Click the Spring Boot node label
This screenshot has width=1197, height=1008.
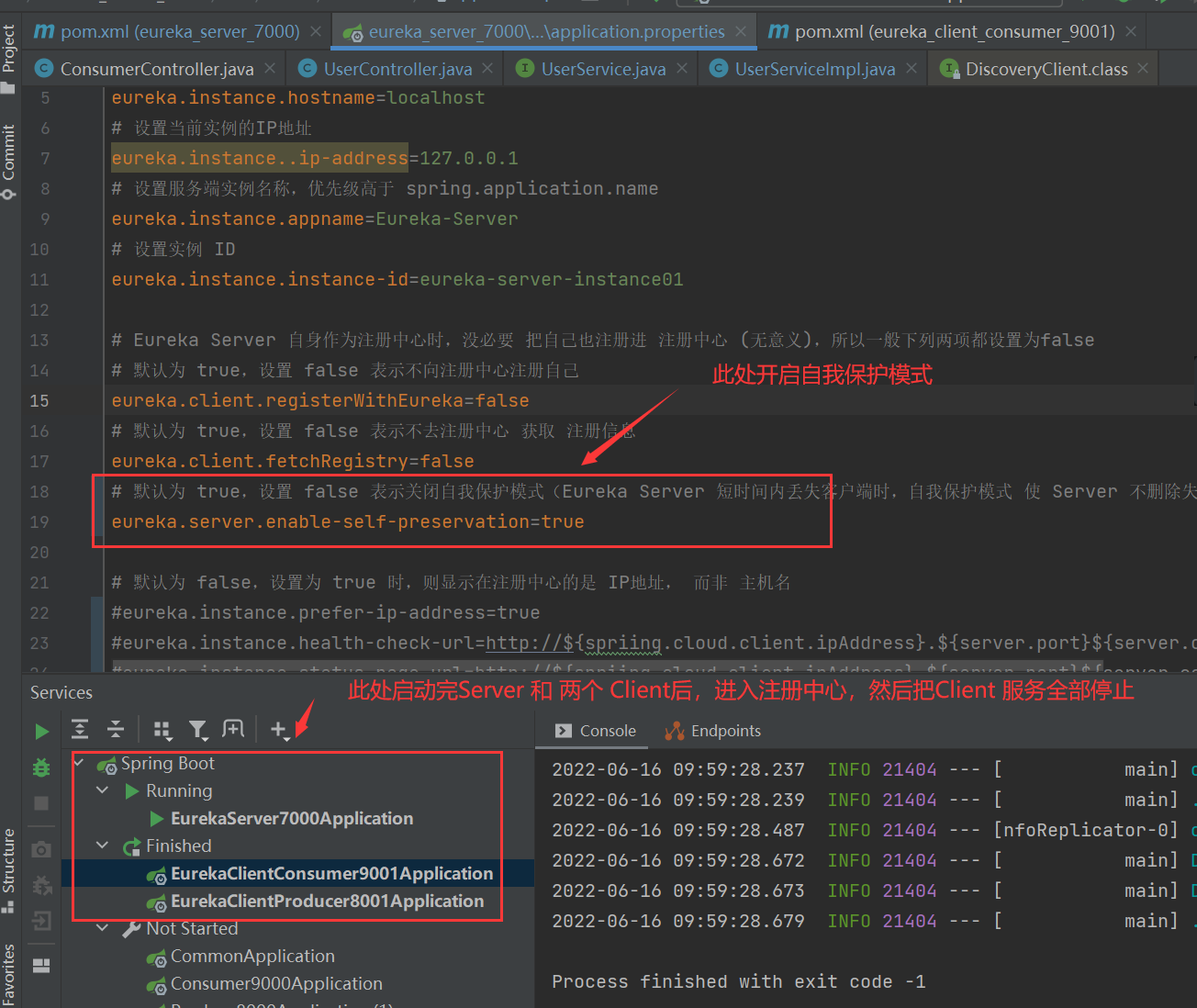click(168, 763)
